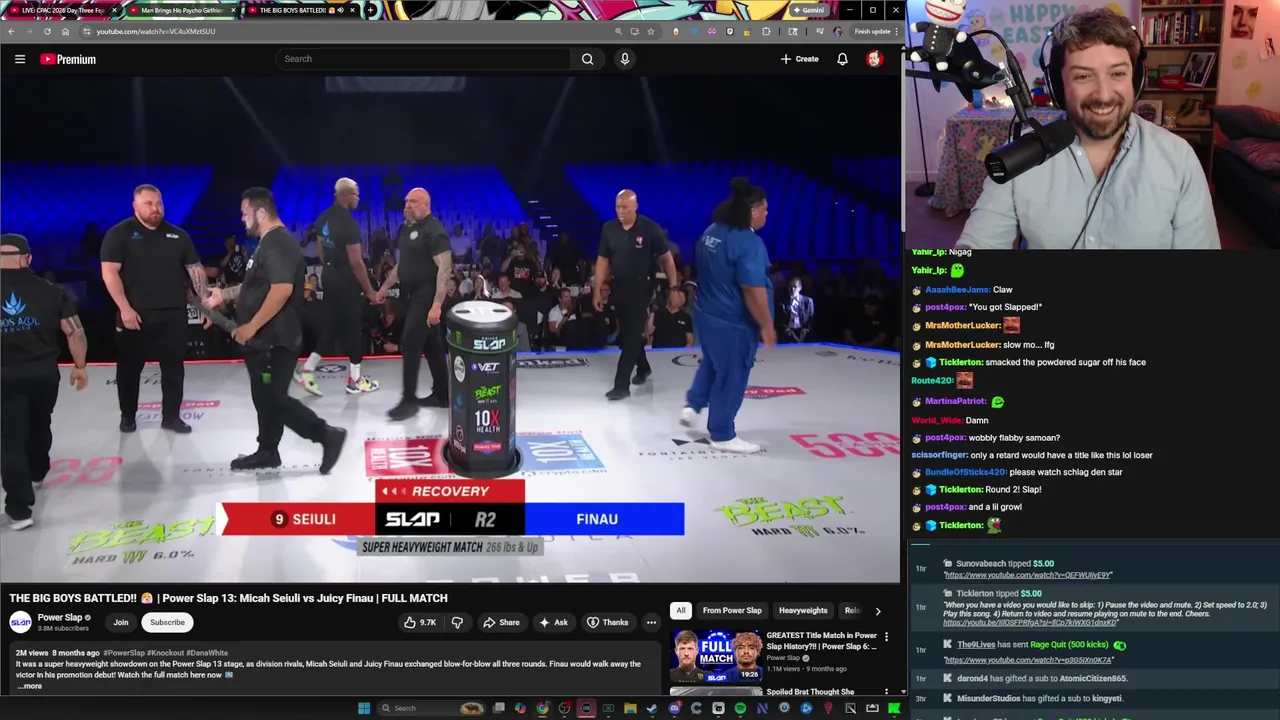The height and width of the screenshot is (720, 1280).
Task: Open Discord from the taskbar
Action: point(674,708)
